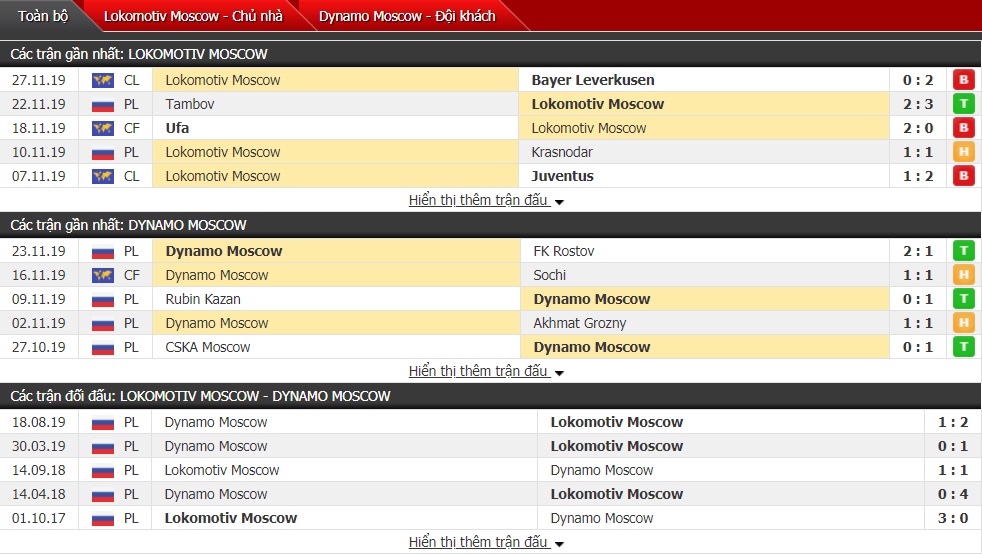Click score 0 : 4 on 14.04.18 row
Image resolution: width=982 pixels, height=555 pixels.
[953, 494]
